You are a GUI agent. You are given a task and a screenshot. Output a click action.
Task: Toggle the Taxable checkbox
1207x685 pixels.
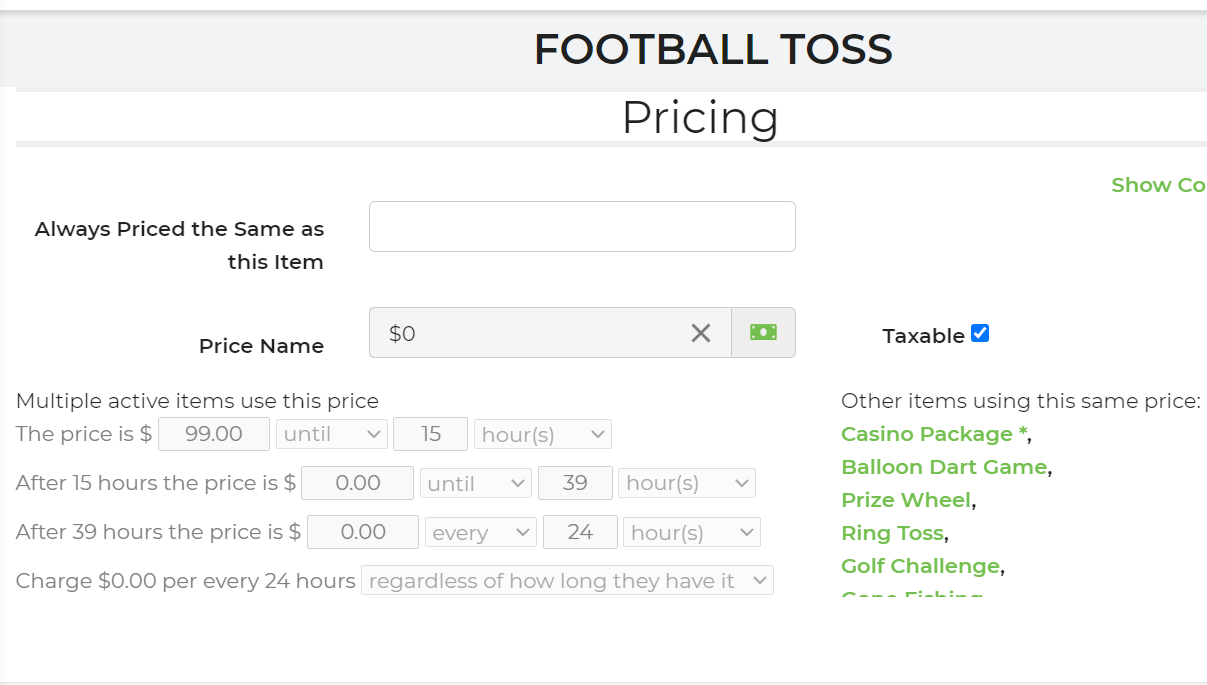click(980, 334)
